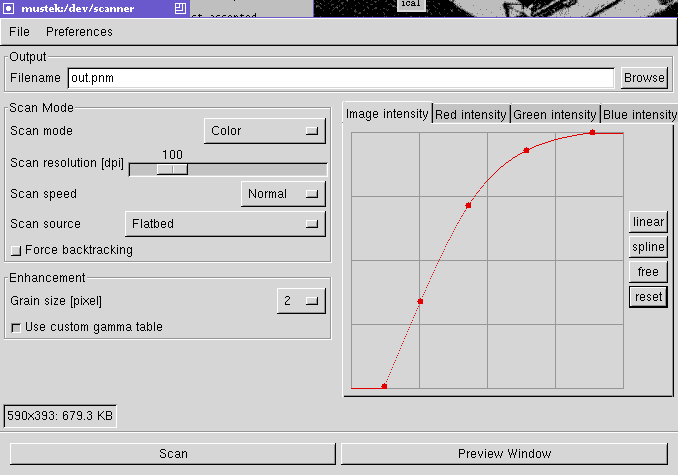
Task: Open the Scan source Flatbed dropdown
Action: (x=225, y=224)
